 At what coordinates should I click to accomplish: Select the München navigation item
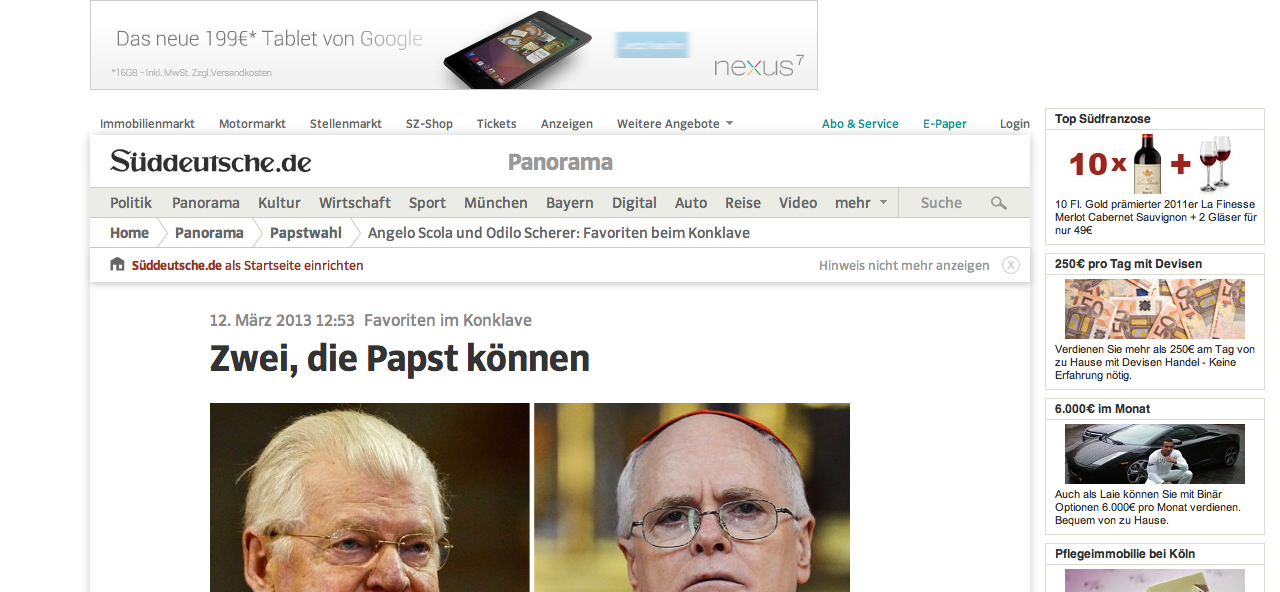496,203
